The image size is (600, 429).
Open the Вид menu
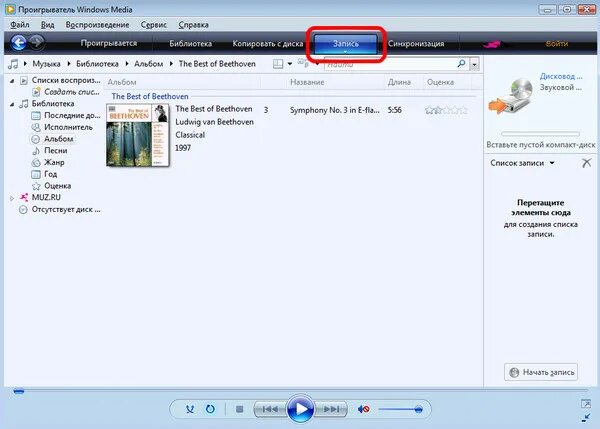[x=47, y=25]
